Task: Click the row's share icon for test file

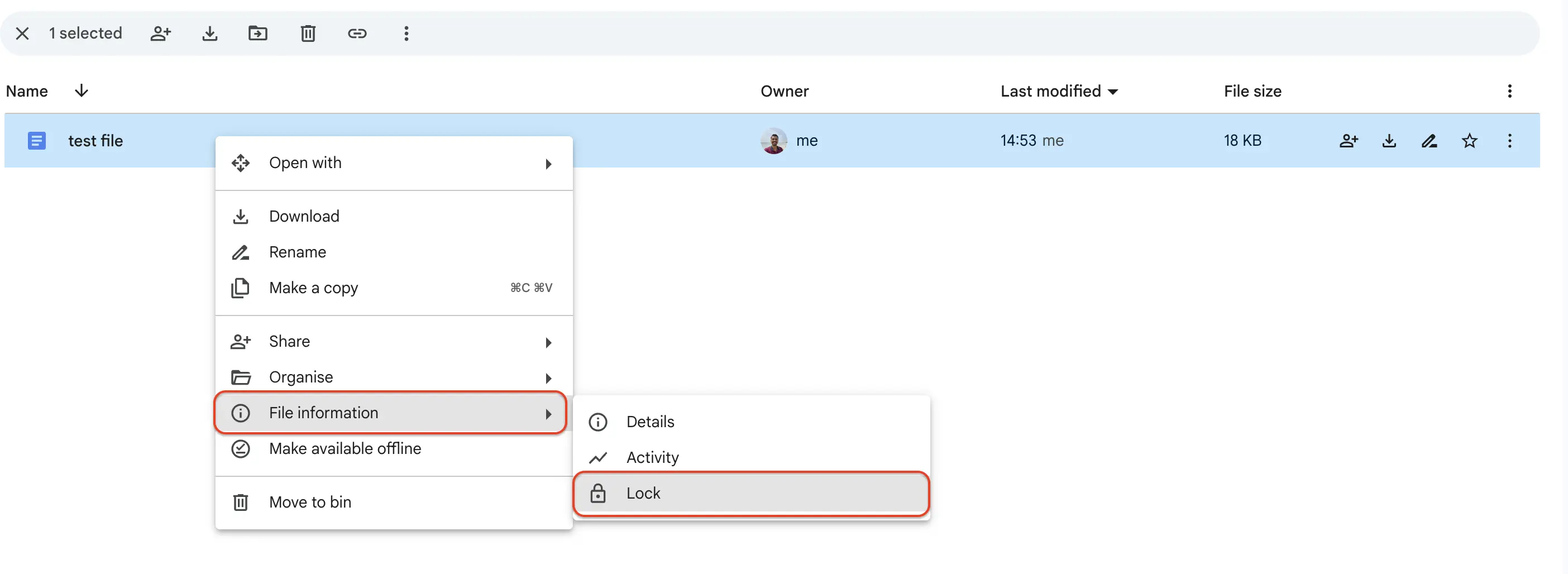Action: click(1349, 141)
